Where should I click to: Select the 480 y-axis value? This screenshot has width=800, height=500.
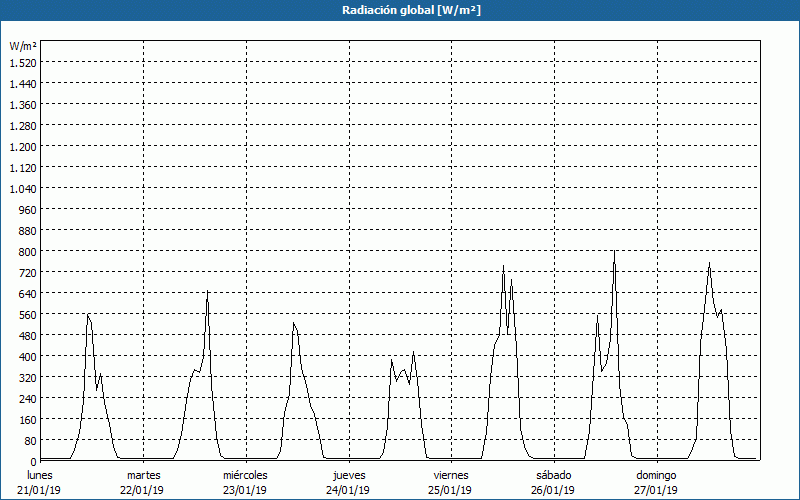(x=28, y=335)
